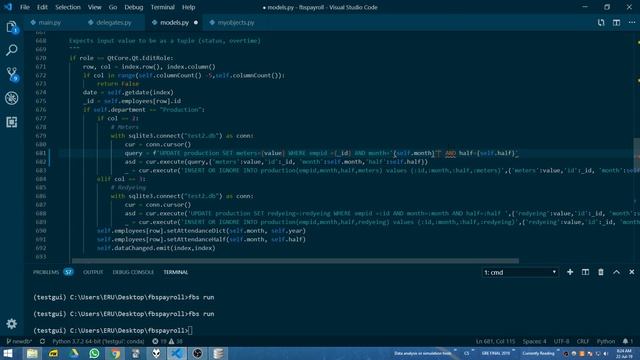Screen dimensions: 640x360
Task: Select the models.py tab
Action: pos(174,22)
